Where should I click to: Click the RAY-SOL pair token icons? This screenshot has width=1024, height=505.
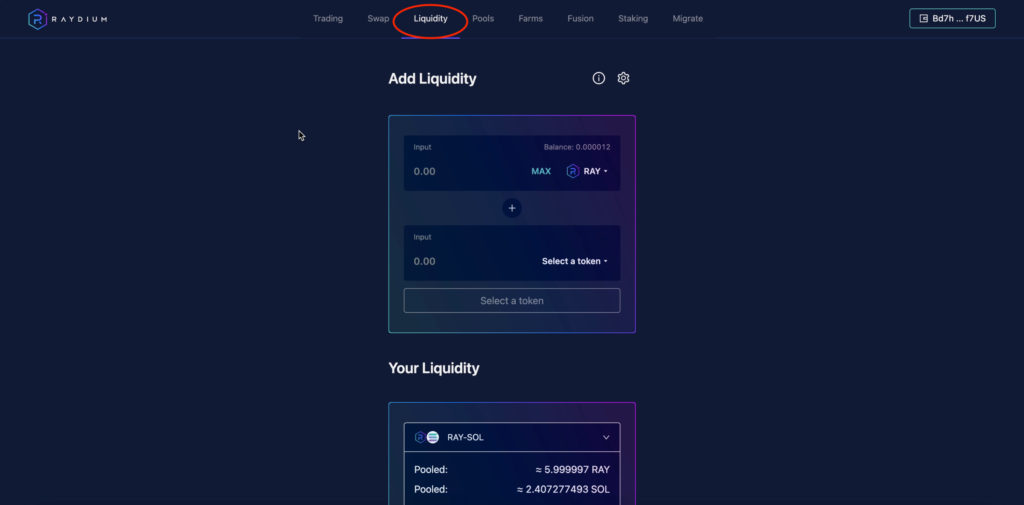pyautogui.click(x=427, y=437)
